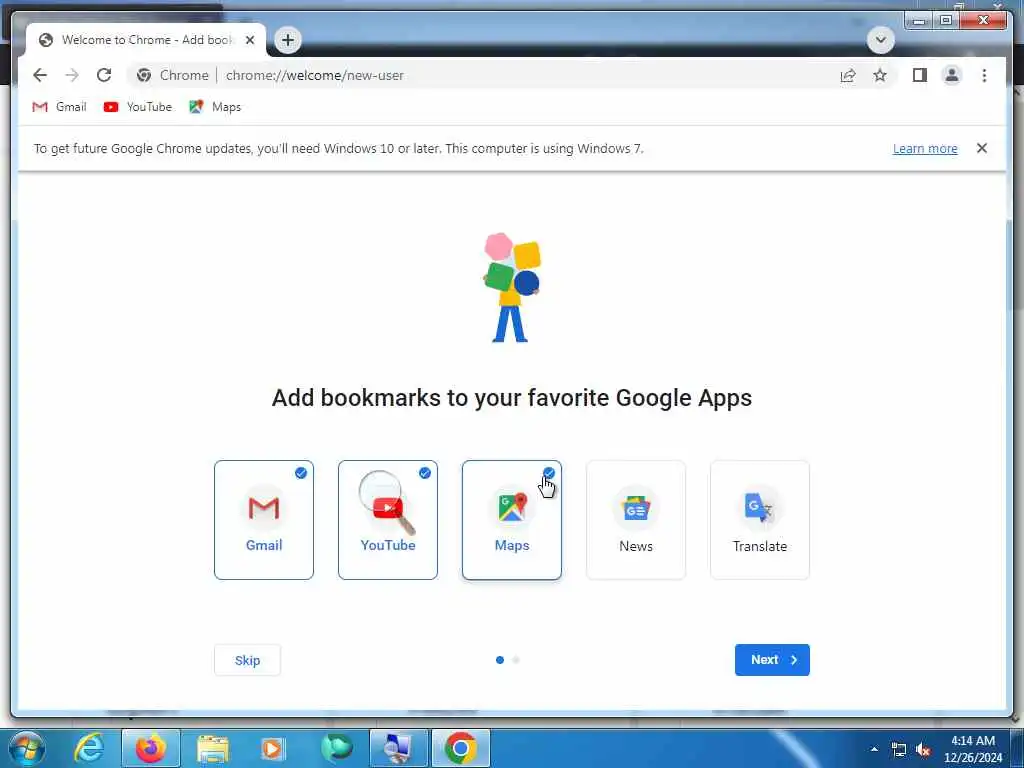
Task: Open the Maps bookmark in bookmarks bar
Action: point(215,106)
